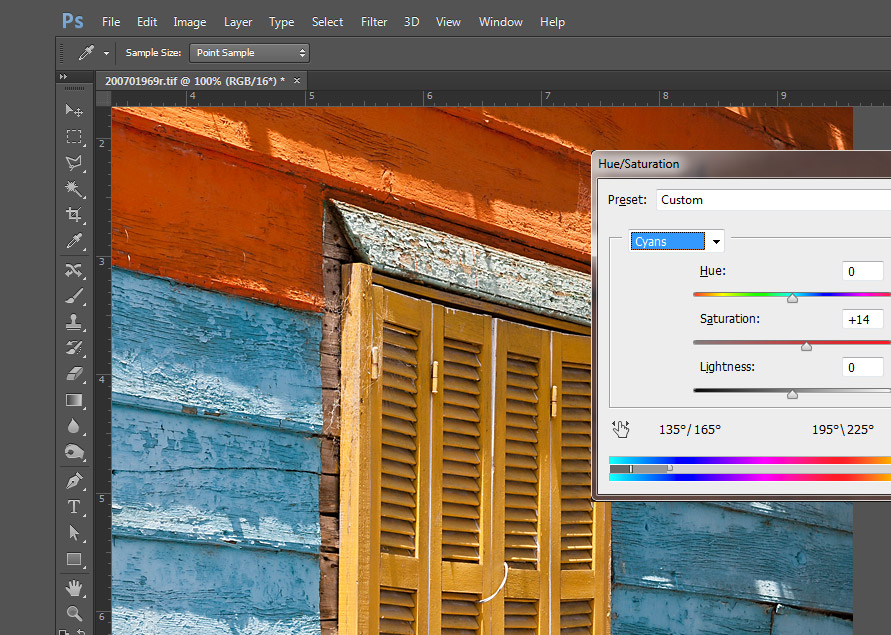Screen dimensions: 891x635
Task: Open the Type menu
Action: pyautogui.click(x=281, y=22)
